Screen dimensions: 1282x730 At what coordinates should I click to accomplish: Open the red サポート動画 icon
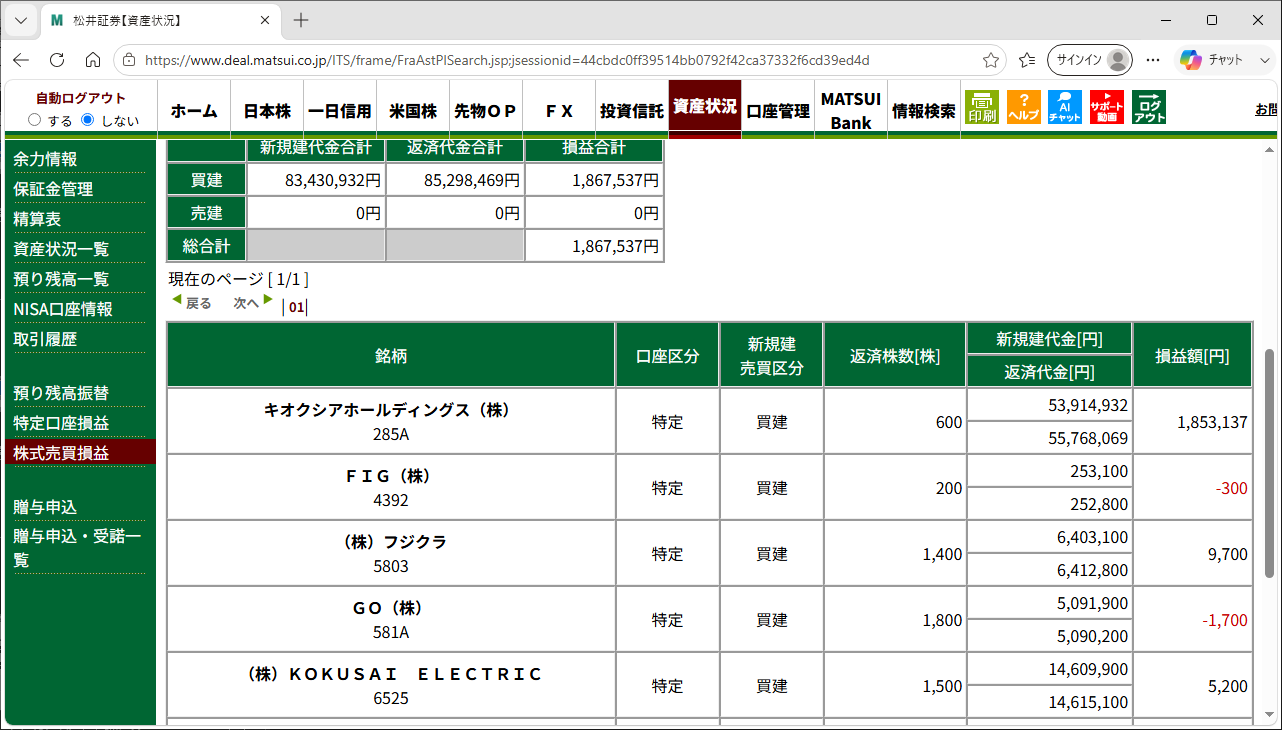(x=1107, y=107)
